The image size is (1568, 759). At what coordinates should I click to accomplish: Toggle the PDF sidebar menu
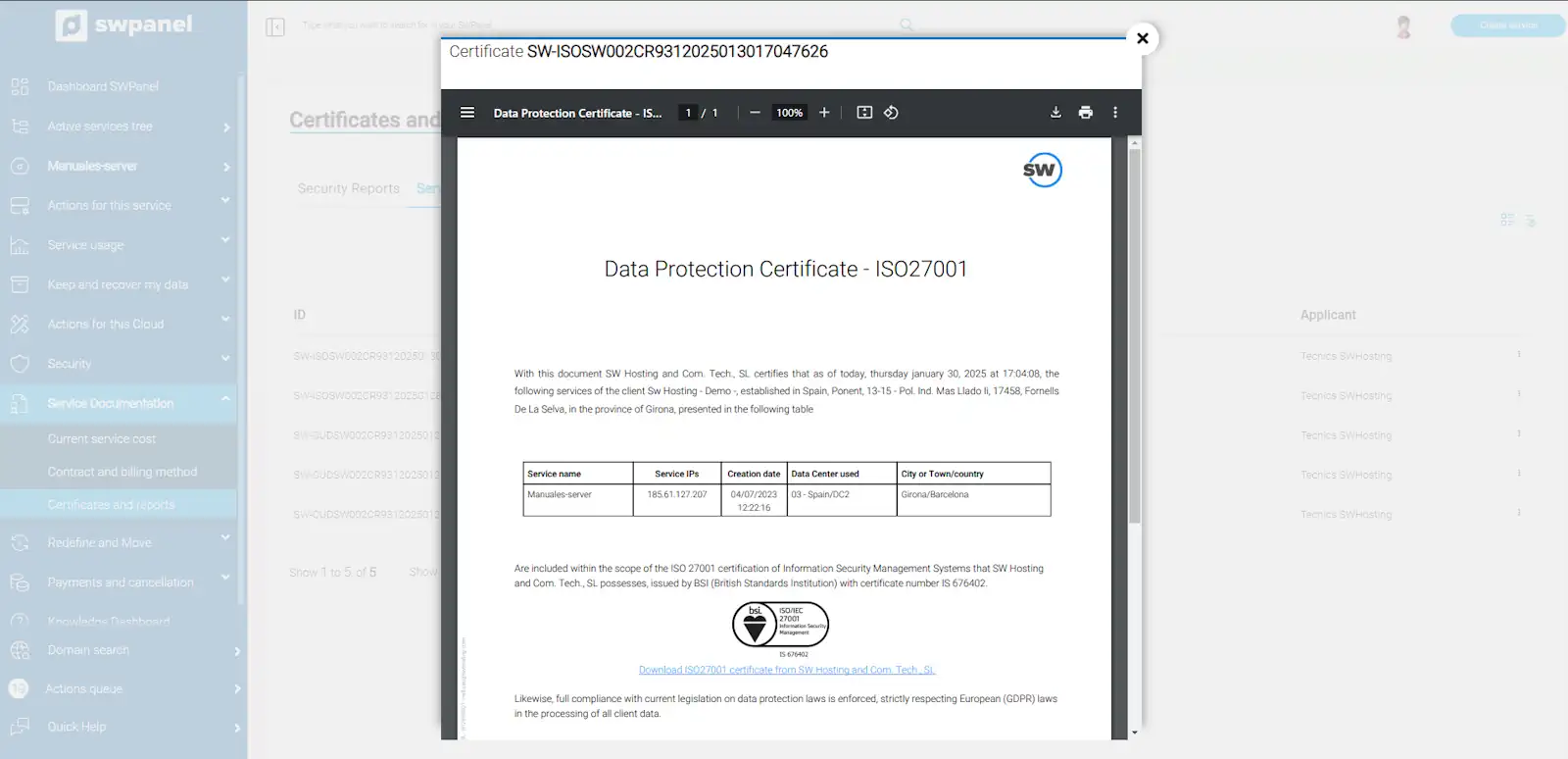click(467, 113)
